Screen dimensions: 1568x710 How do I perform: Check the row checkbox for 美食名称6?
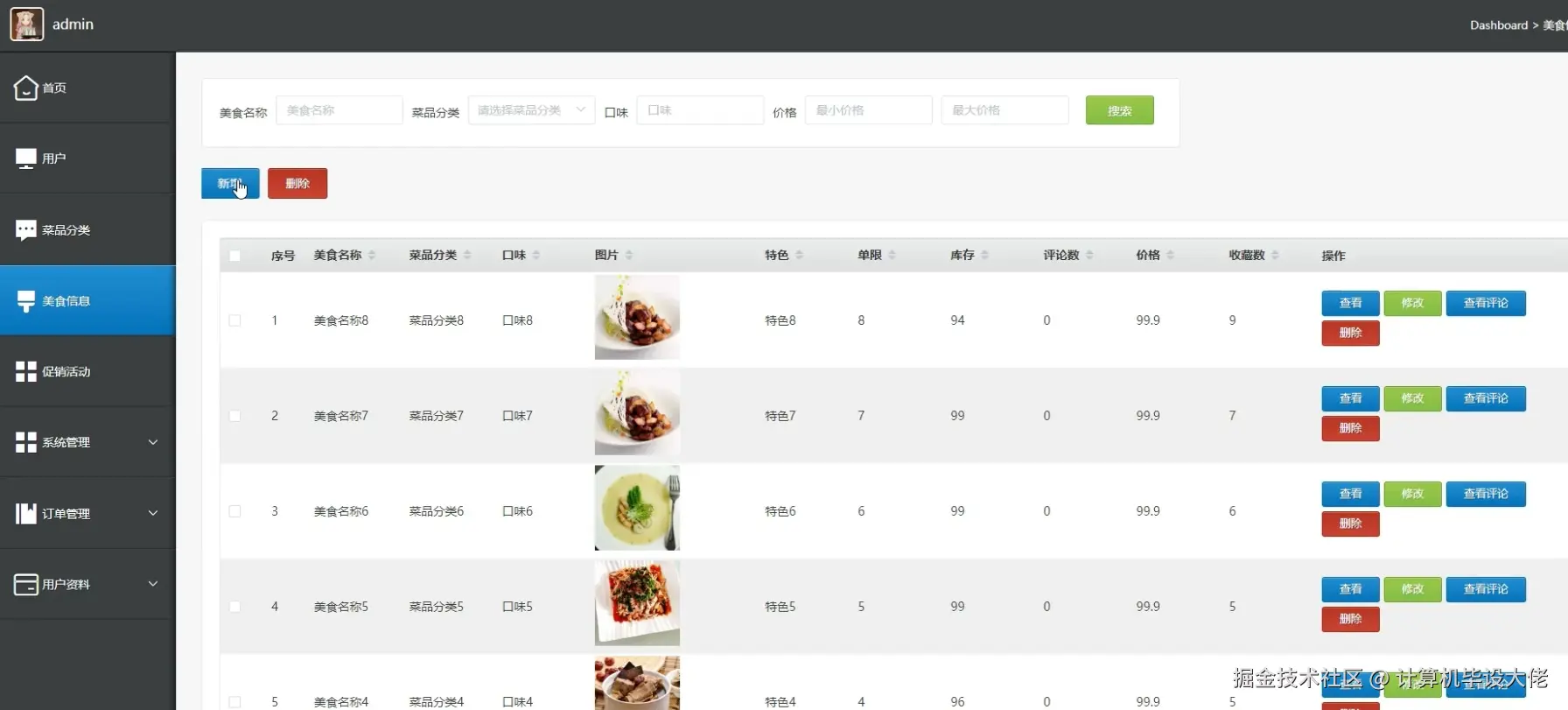click(234, 511)
